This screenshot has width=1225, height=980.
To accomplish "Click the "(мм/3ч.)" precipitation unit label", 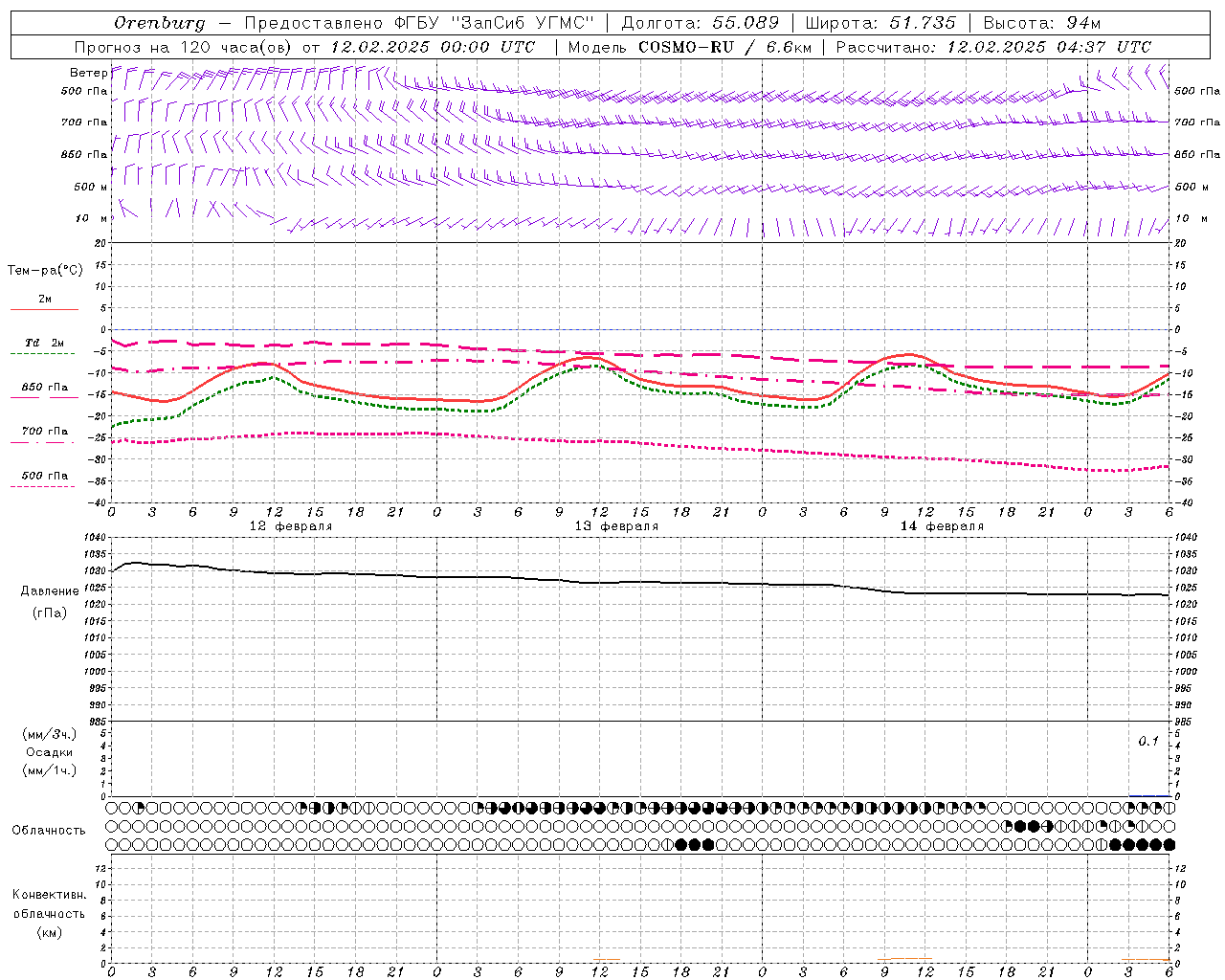I will pos(50,734).
